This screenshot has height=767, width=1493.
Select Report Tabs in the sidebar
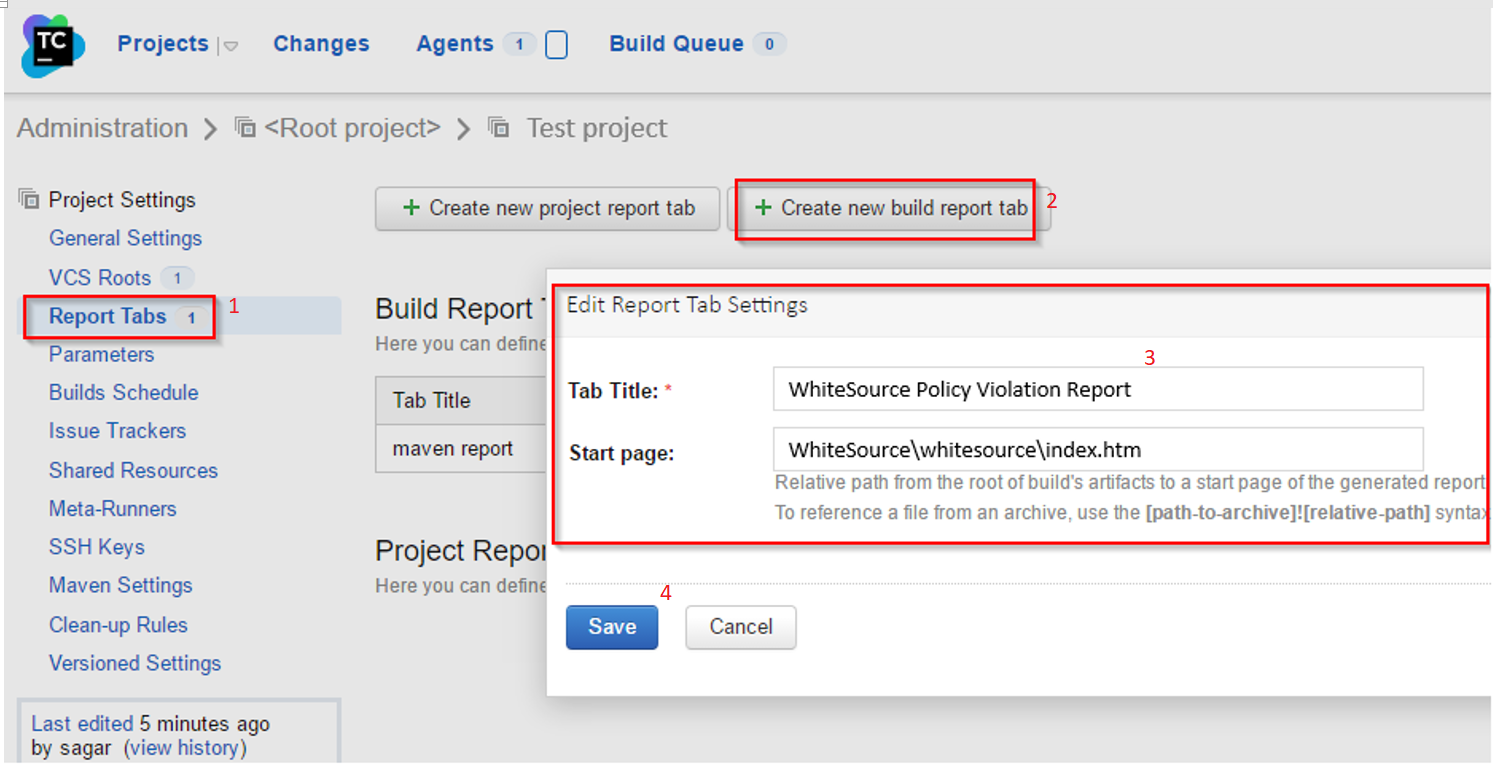pos(108,316)
